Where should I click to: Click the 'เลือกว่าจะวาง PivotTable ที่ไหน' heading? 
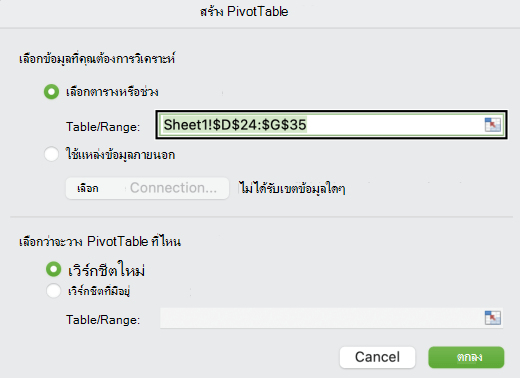[x=100, y=241]
